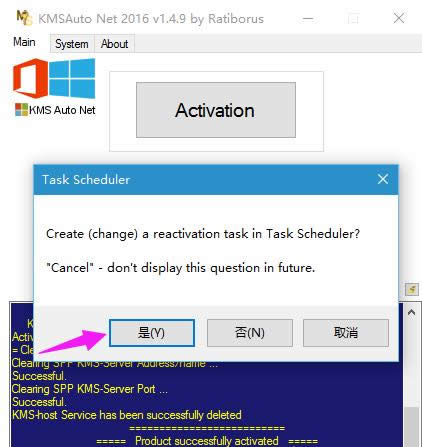Open the System tab

coord(72,44)
